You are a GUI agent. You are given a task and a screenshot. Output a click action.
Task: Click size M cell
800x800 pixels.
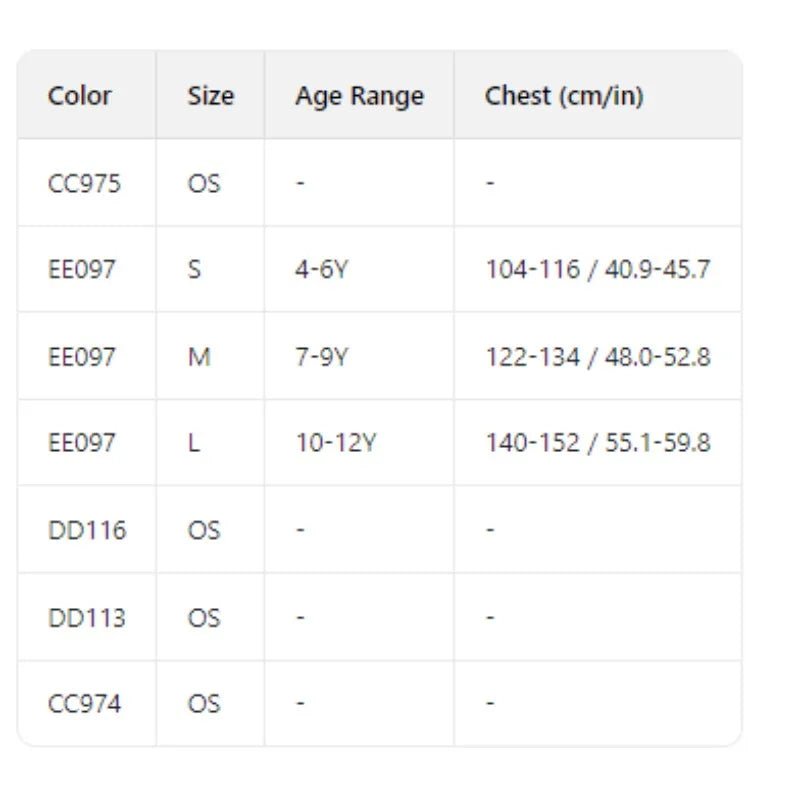[x=199, y=357]
